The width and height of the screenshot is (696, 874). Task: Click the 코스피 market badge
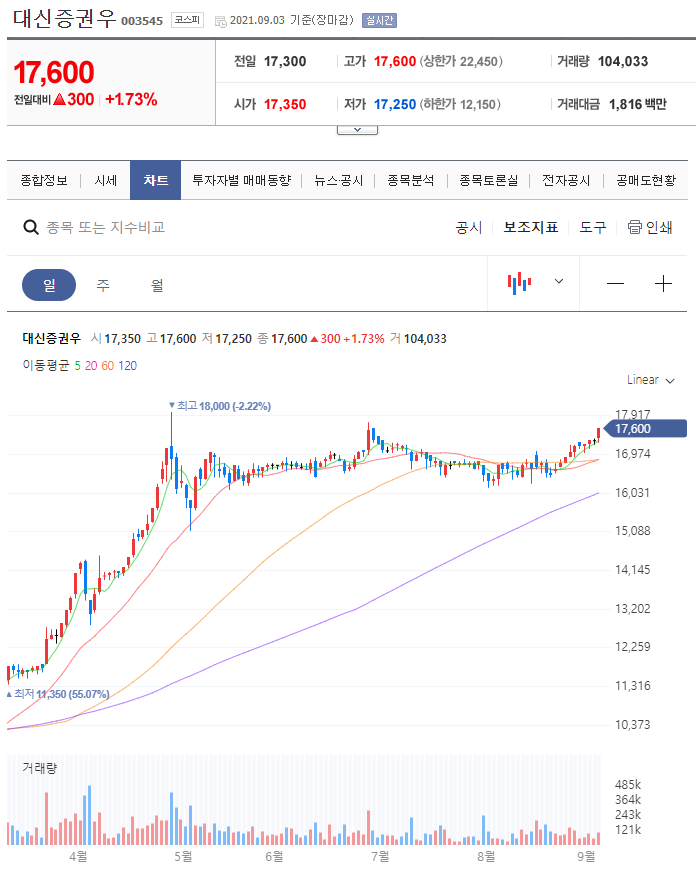187,20
